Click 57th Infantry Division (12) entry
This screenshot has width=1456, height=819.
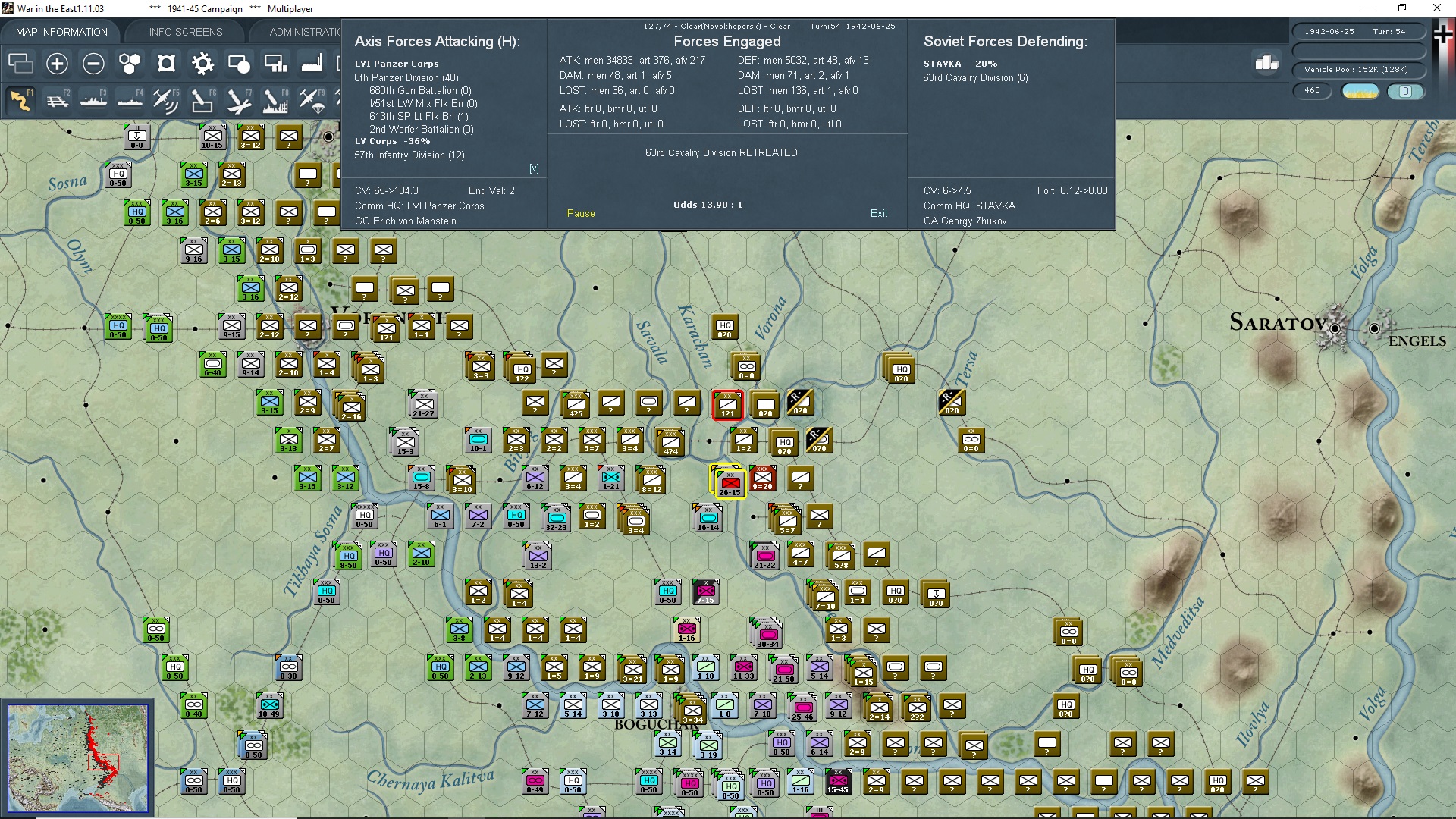click(409, 155)
